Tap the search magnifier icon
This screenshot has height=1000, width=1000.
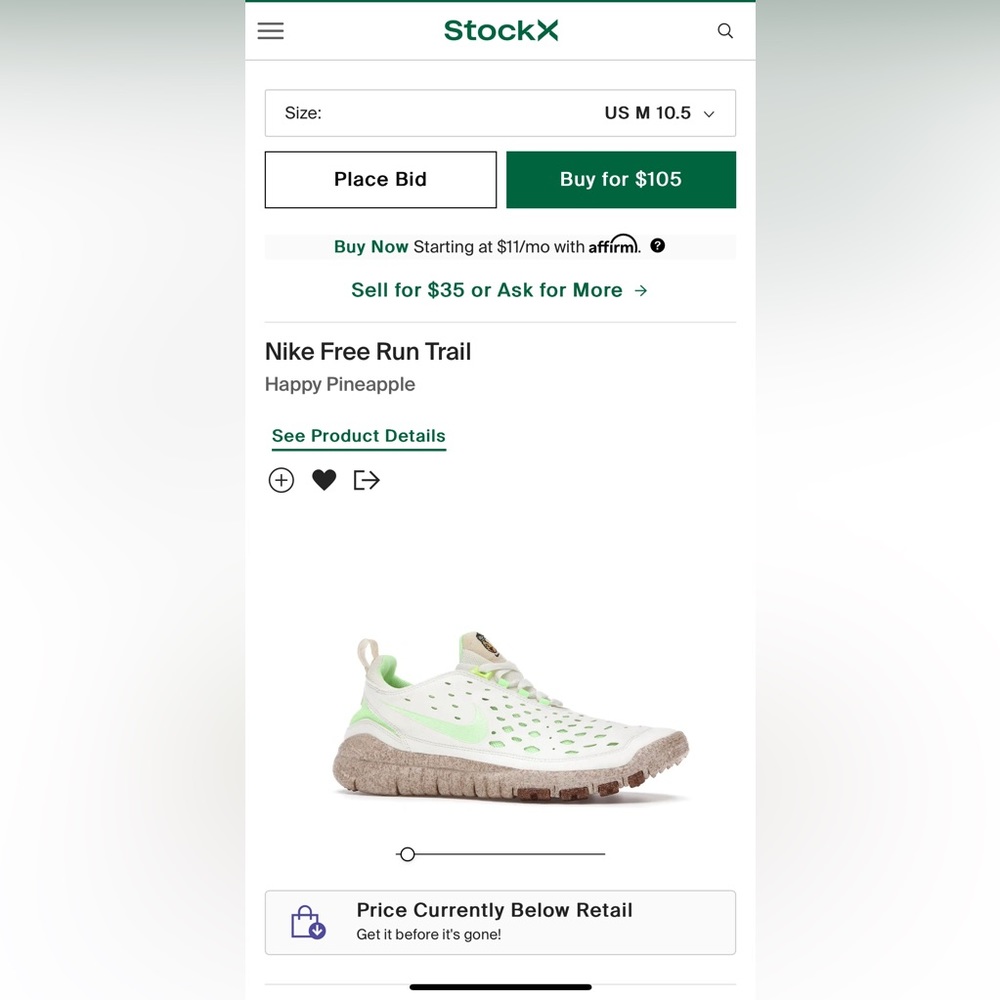725,31
